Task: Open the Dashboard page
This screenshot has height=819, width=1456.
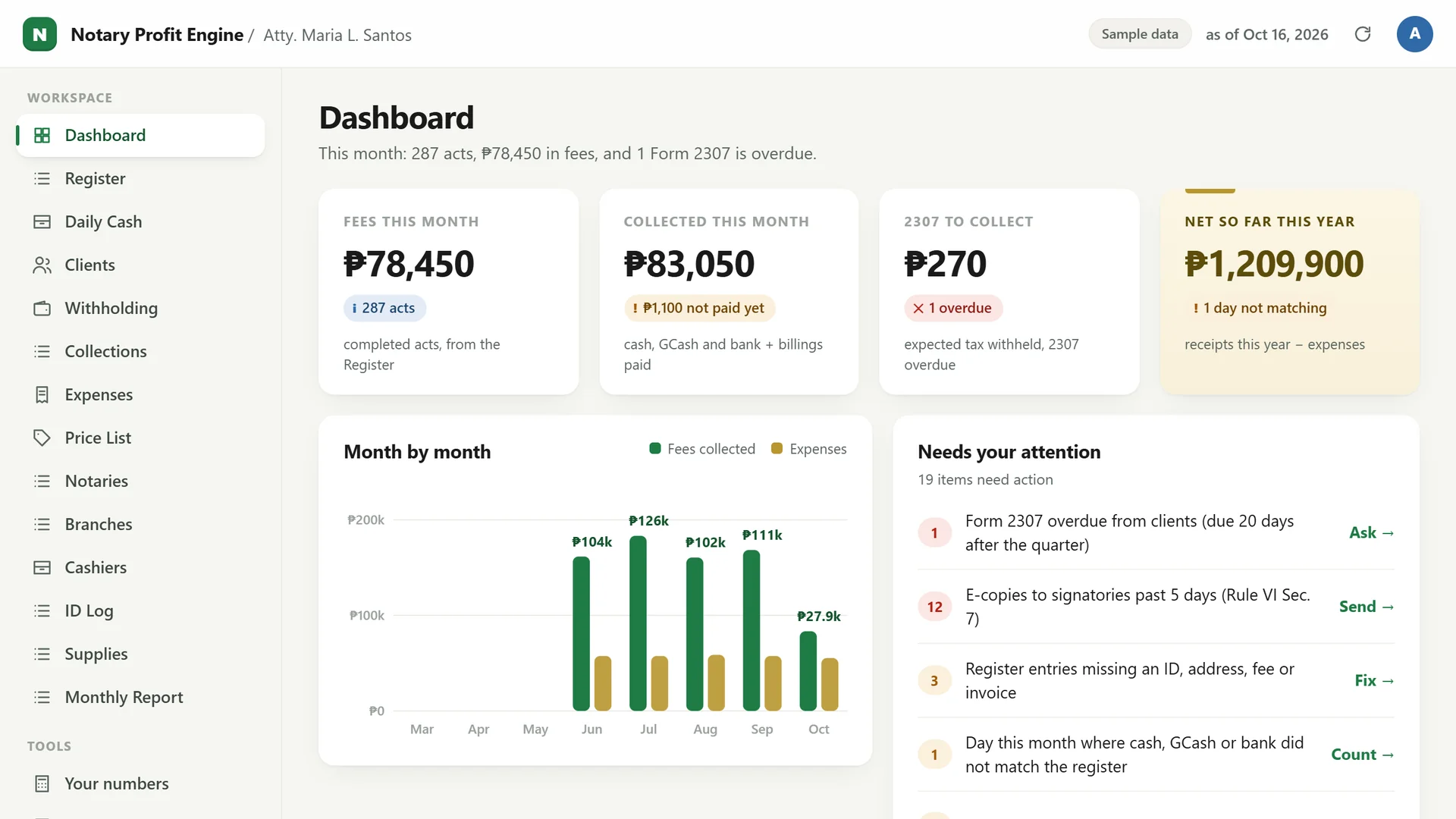Action: 140,135
